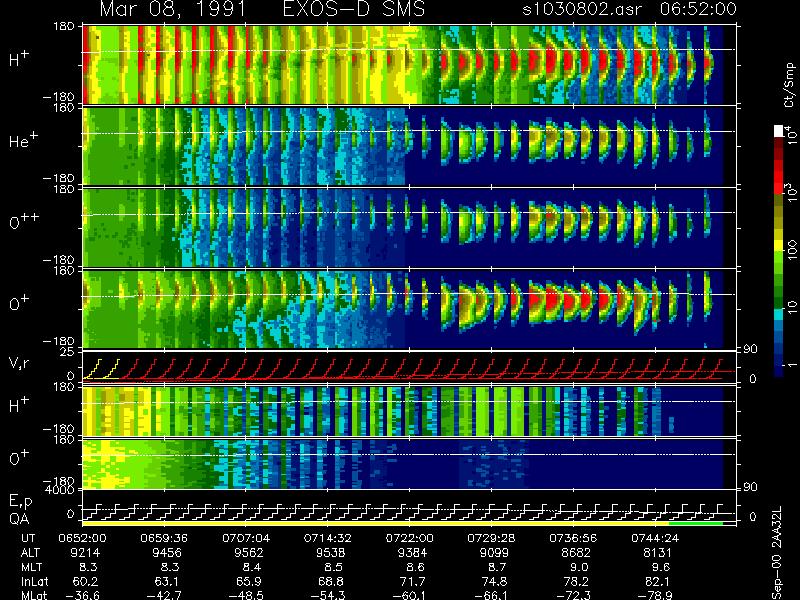Click the colorbar tick label '100'
The width and height of the screenshot is (800, 600).
(792, 250)
